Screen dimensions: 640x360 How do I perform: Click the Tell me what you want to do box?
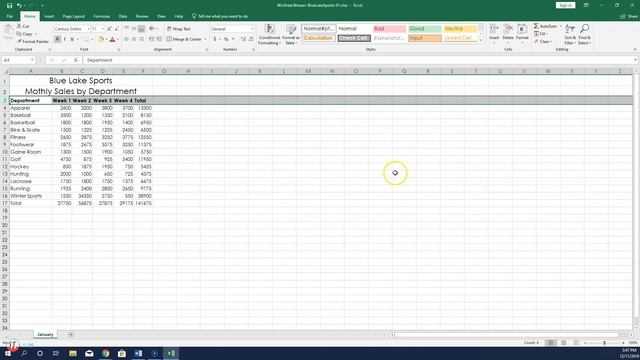click(x=220, y=16)
